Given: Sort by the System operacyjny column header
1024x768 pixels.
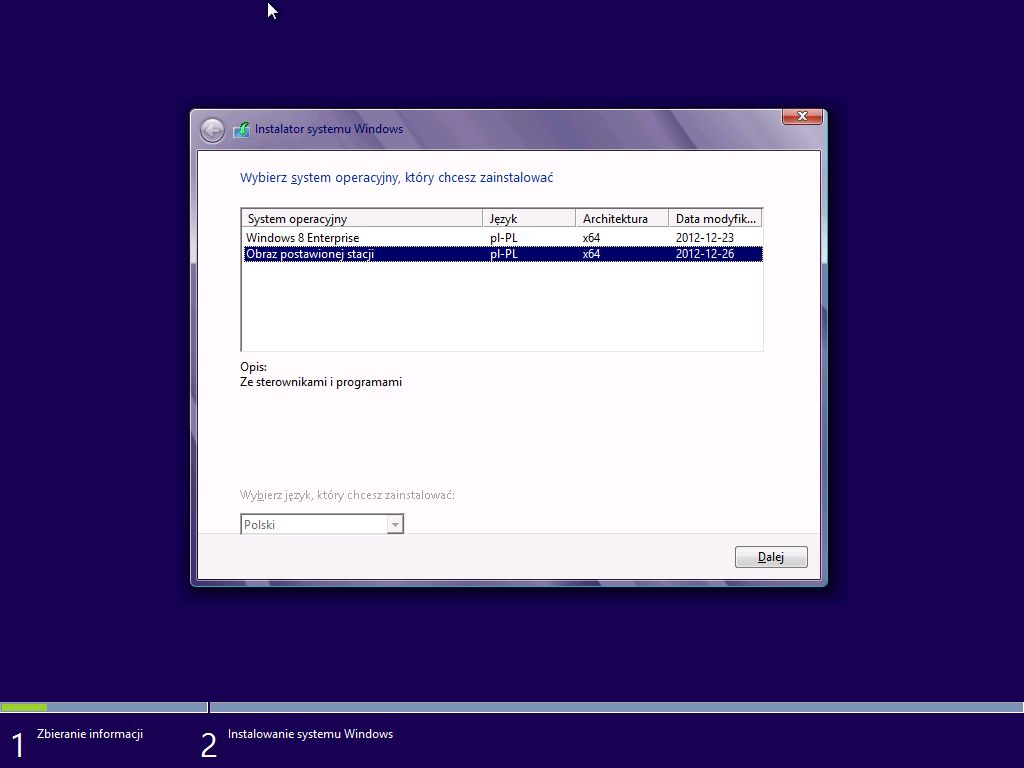Looking at the screenshot, I should point(362,219).
